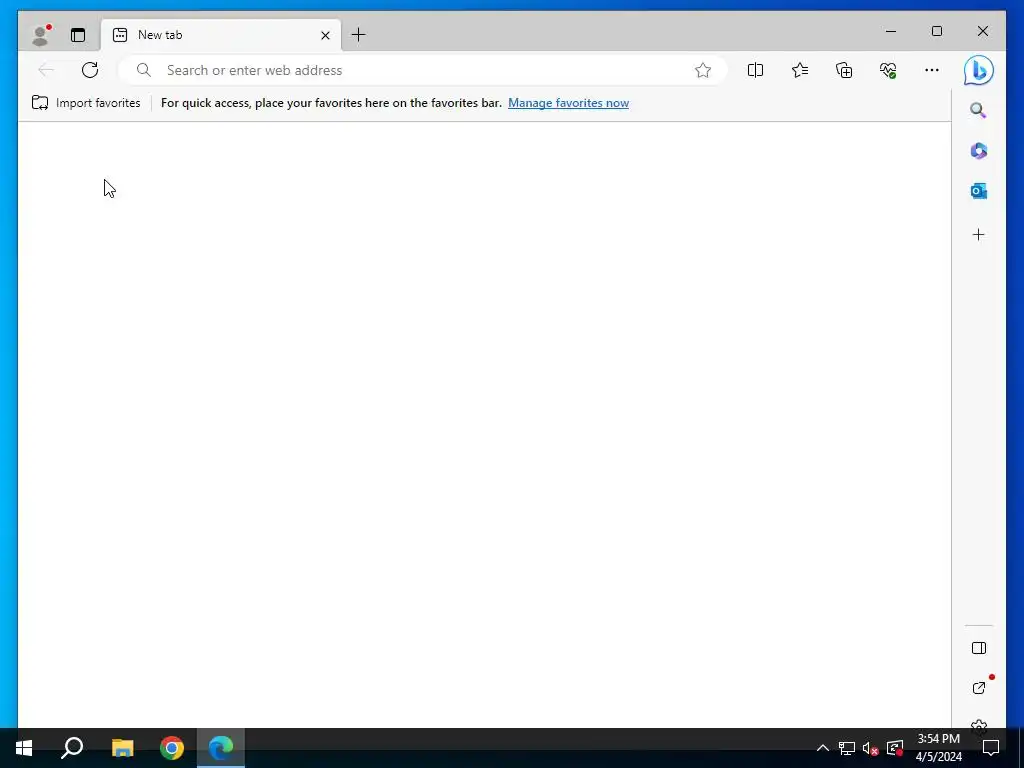Open a new tab with plus button
1024x768 pixels.
tap(359, 35)
